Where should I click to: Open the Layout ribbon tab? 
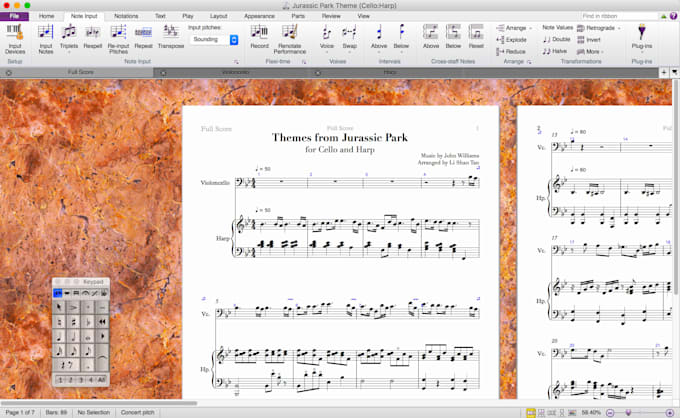[x=219, y=16]
